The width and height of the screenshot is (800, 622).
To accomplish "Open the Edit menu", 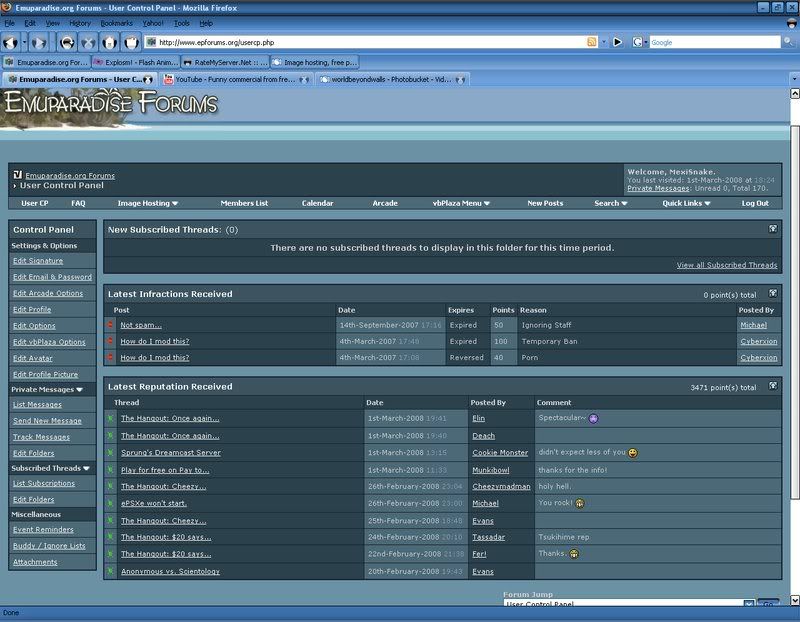I will (30, 23).
